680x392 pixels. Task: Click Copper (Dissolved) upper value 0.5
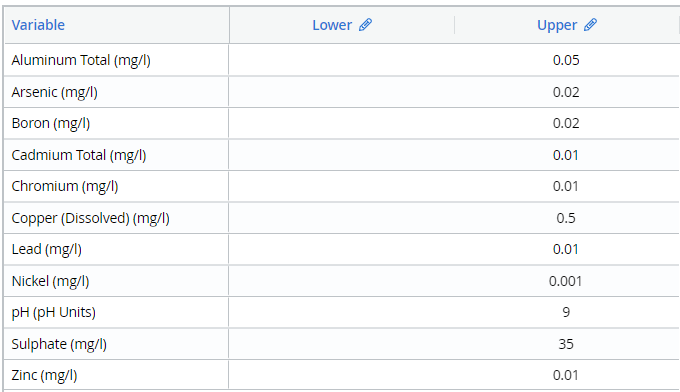coord(566,218)
